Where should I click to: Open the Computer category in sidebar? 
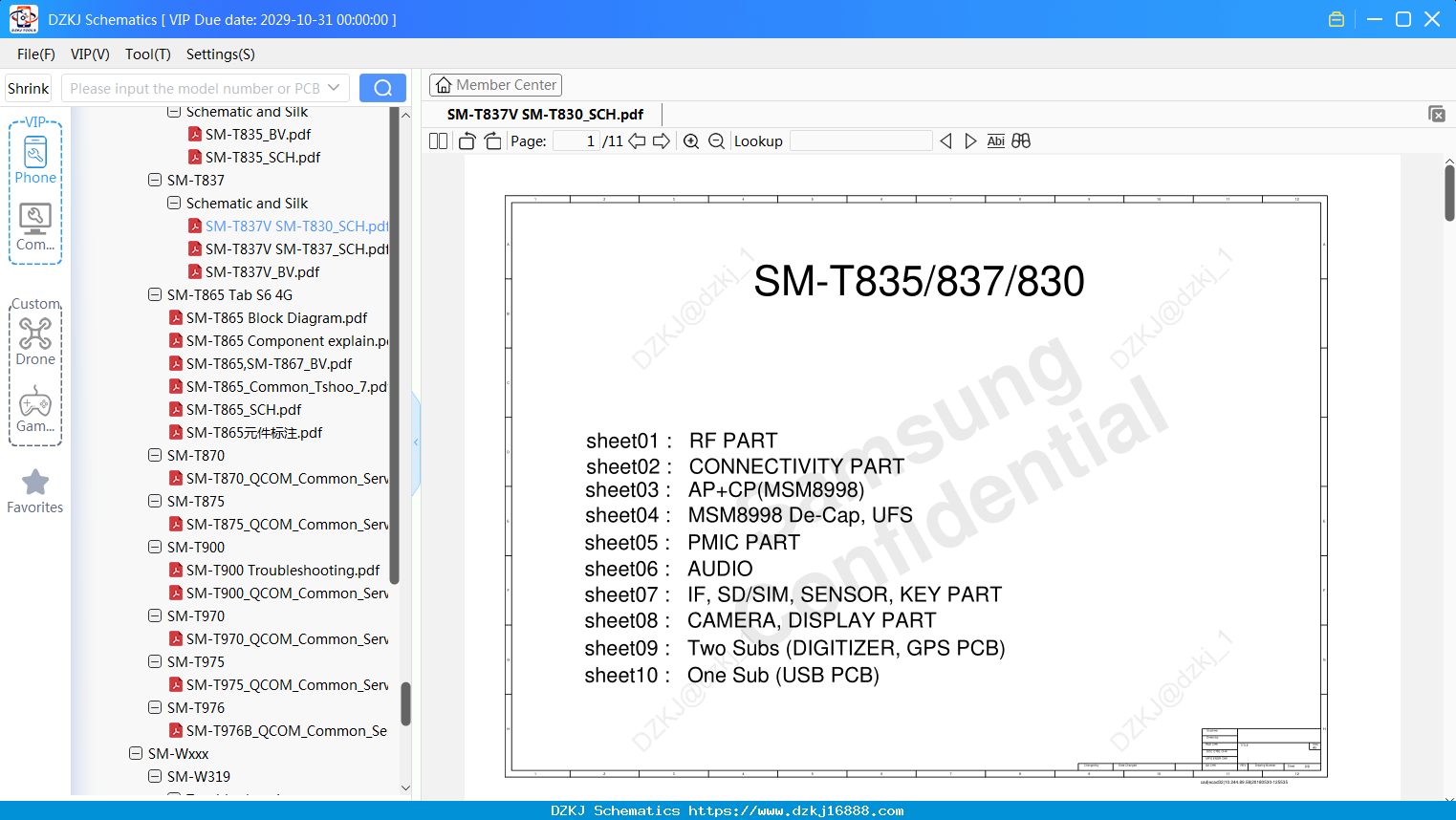[35, 227]
